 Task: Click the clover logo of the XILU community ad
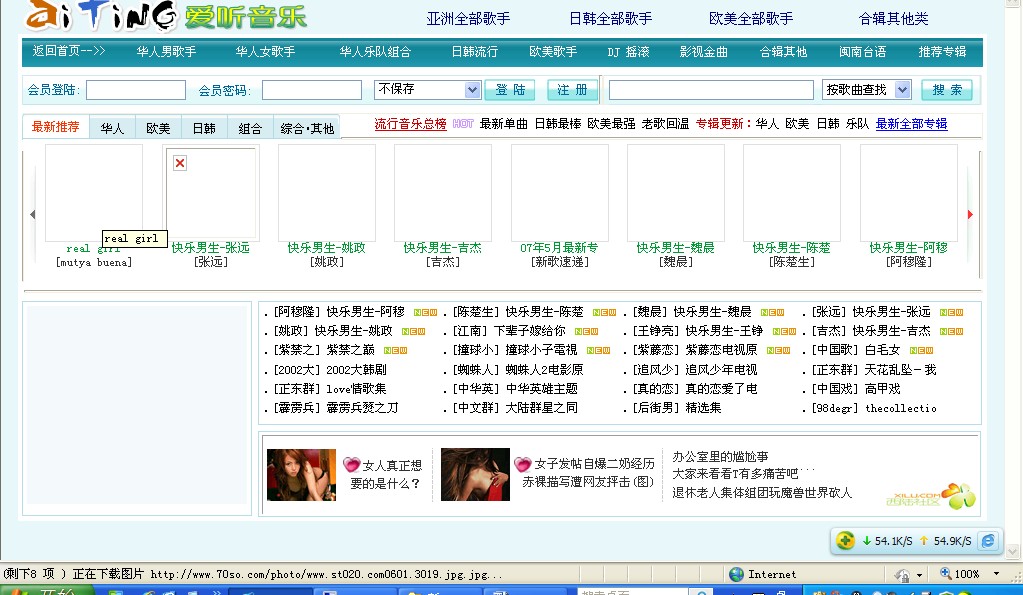(958, 496)
